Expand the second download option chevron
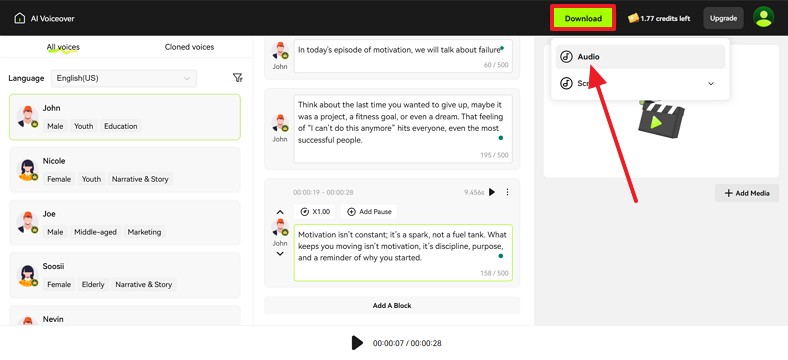788x360 pixels. (x=711, y=83)
